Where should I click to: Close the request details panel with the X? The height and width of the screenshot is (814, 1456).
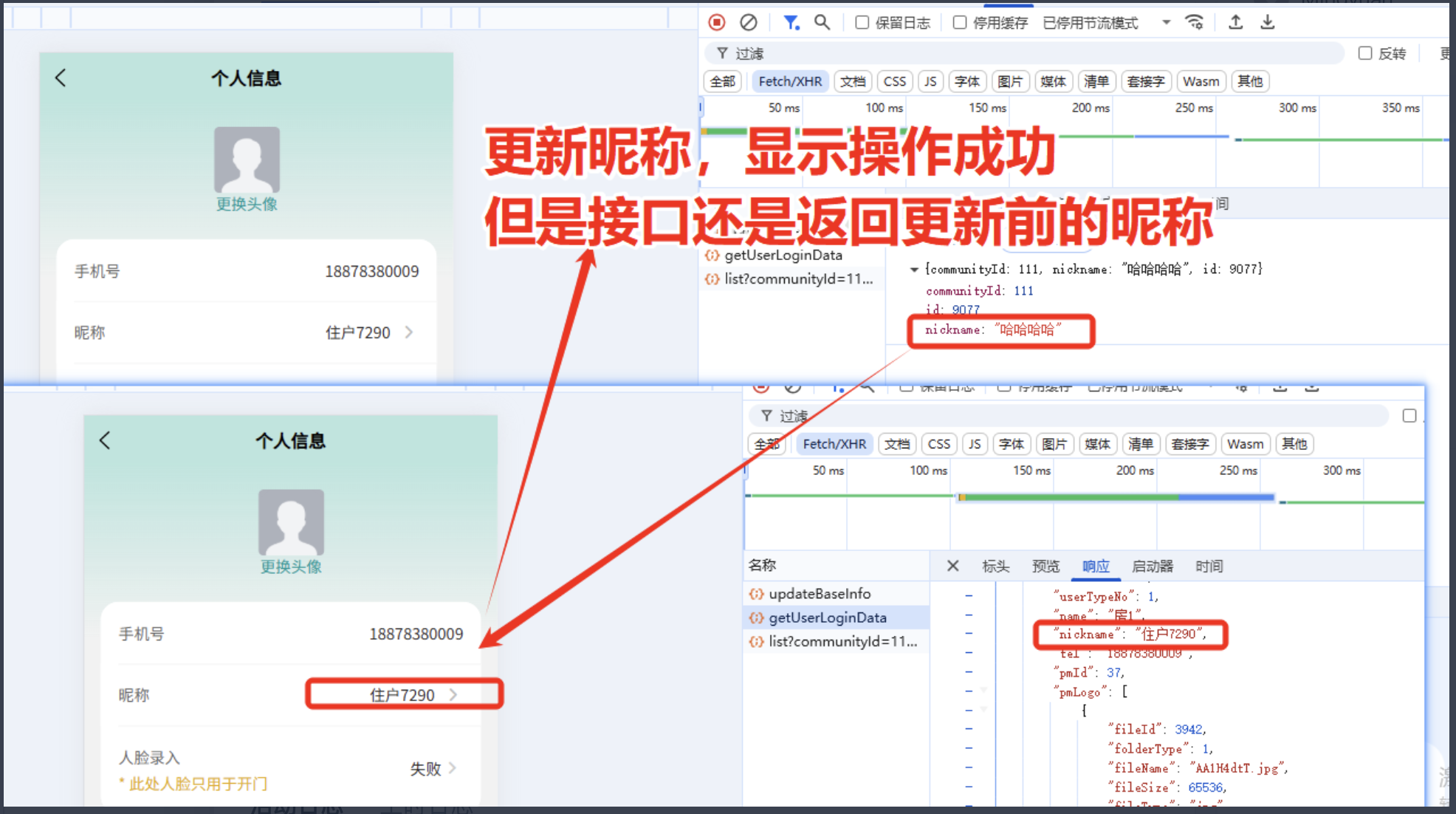coord(952,566)
